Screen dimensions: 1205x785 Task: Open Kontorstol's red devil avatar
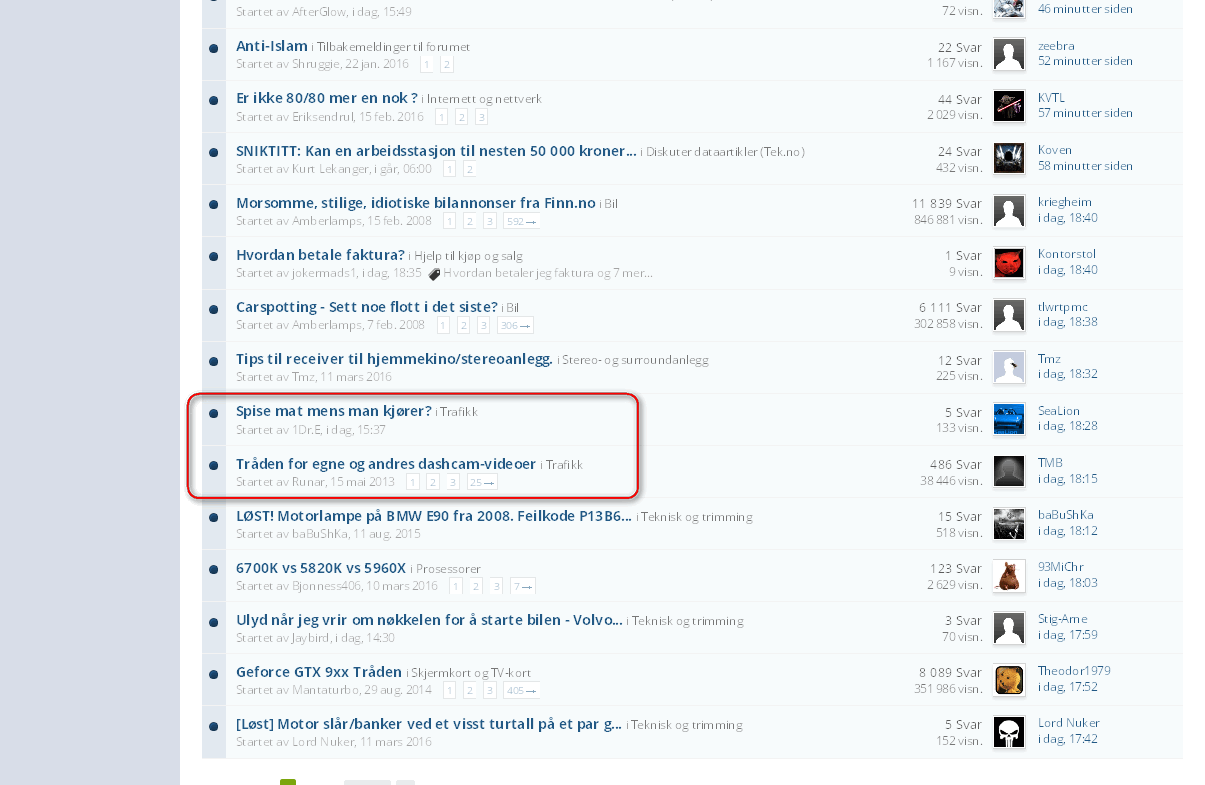tap(1009, 263)
